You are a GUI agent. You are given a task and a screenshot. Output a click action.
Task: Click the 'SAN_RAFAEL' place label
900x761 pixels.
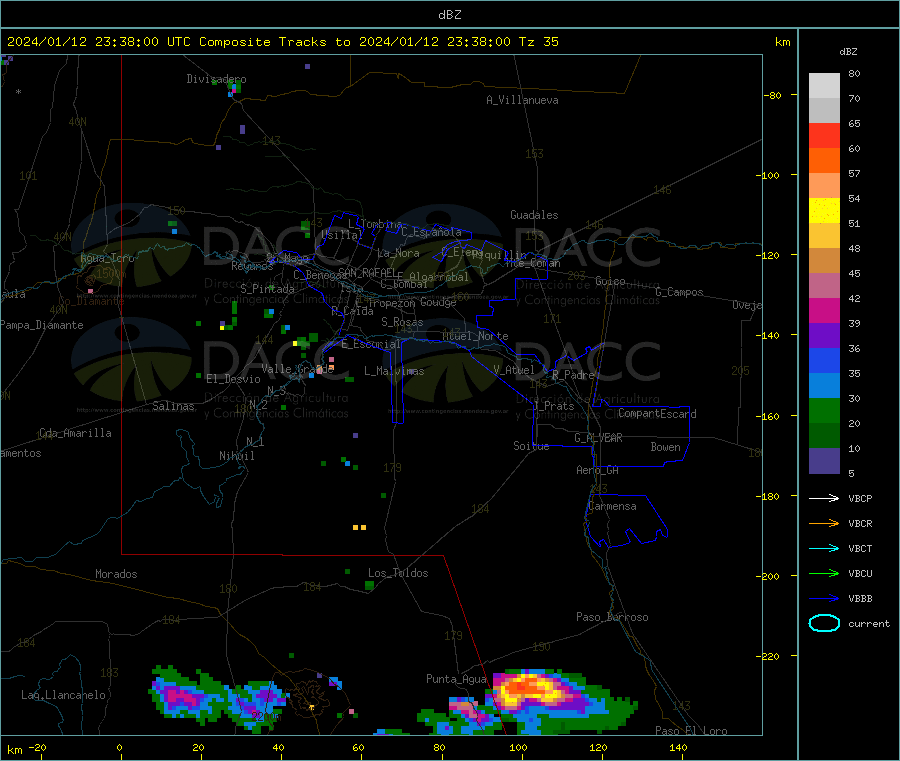click(367, 272)
